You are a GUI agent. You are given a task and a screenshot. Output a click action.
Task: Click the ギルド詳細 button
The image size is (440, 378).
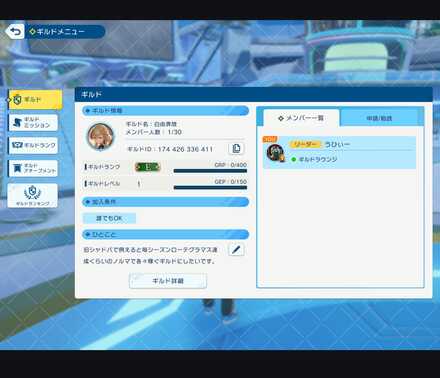pos(168,281)
